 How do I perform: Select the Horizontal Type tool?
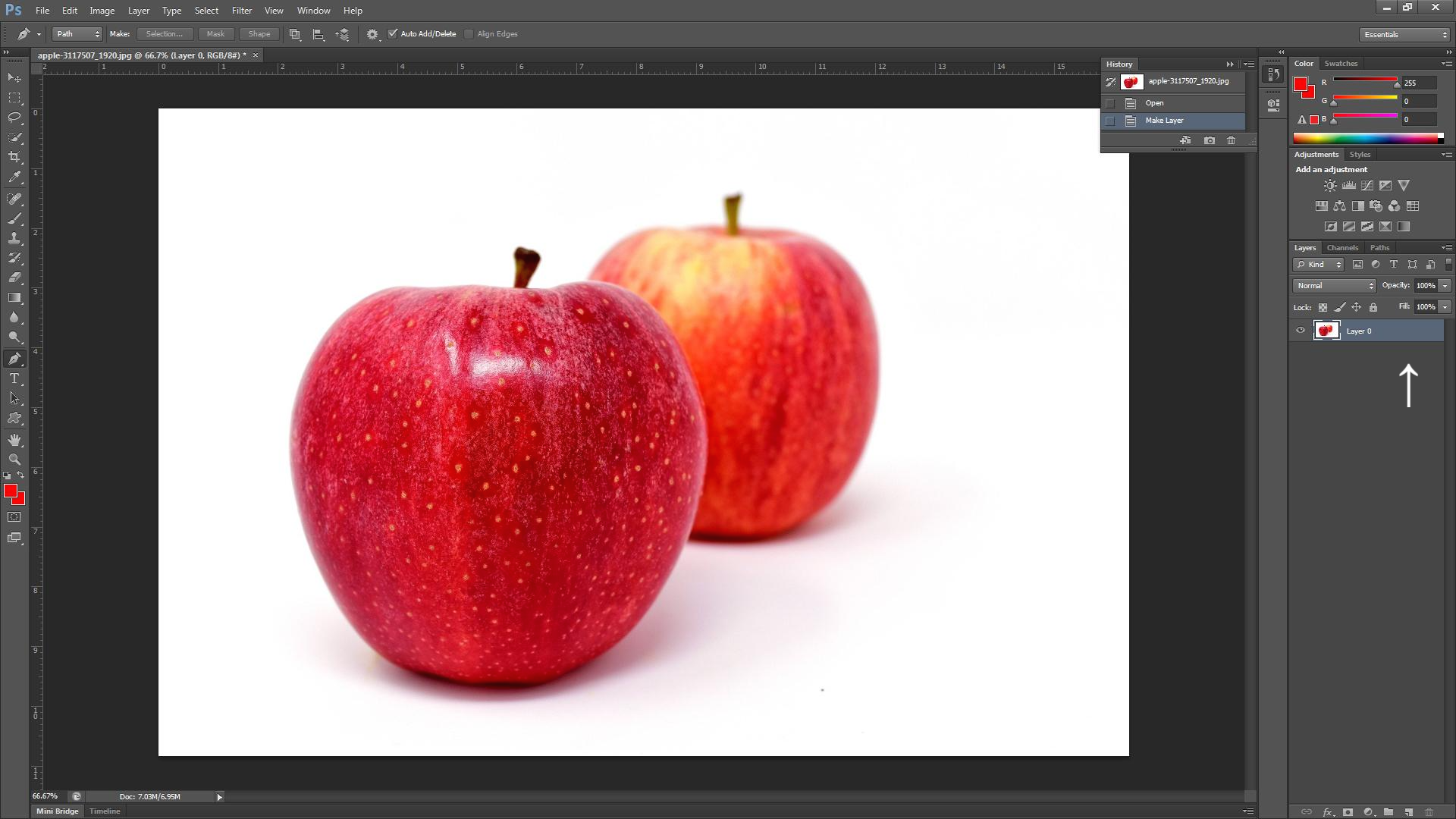(x=14, y=378)
